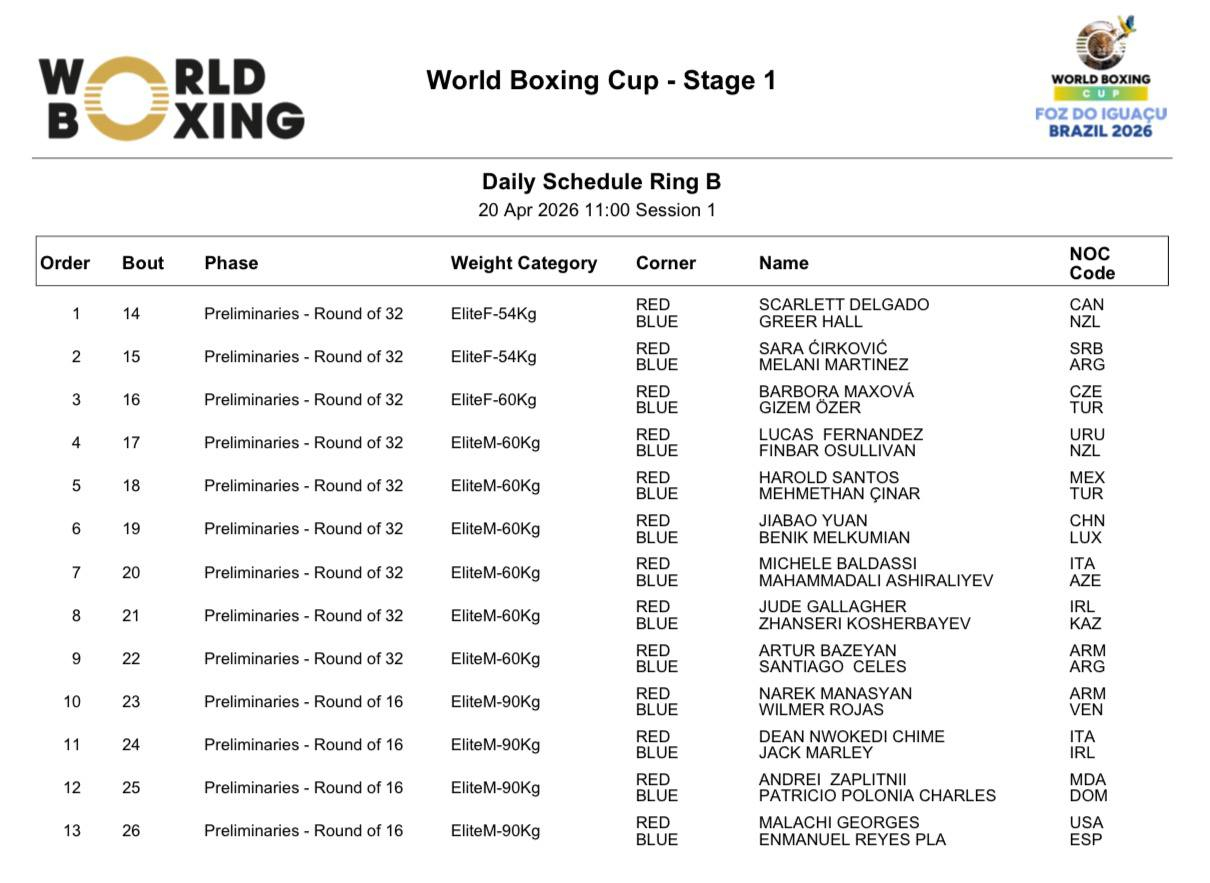Select boxer name JUDE GALLAGHER
Screen dimensions: 1210x883
pos(832,607)
